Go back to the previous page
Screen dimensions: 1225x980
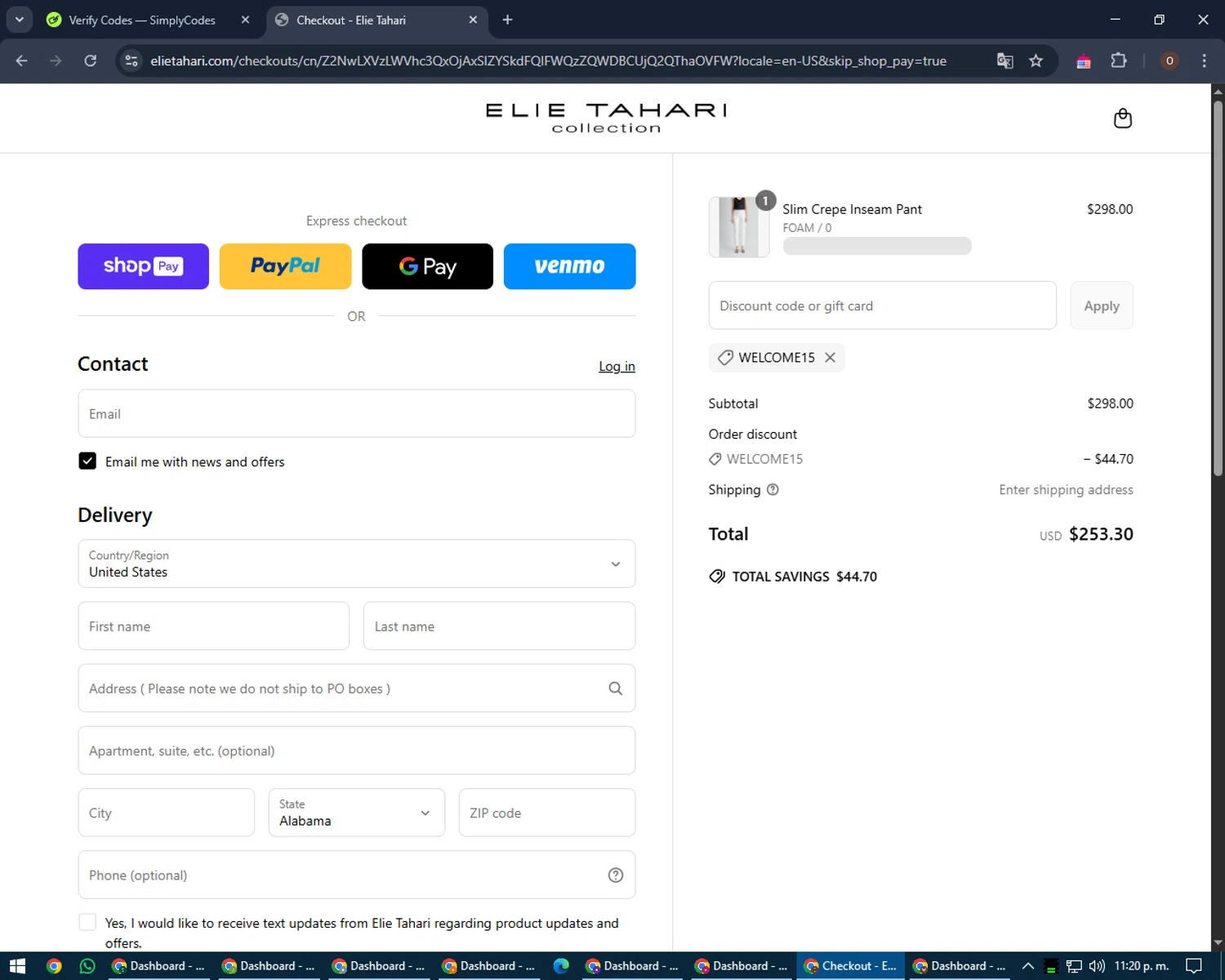pos(22,61)
